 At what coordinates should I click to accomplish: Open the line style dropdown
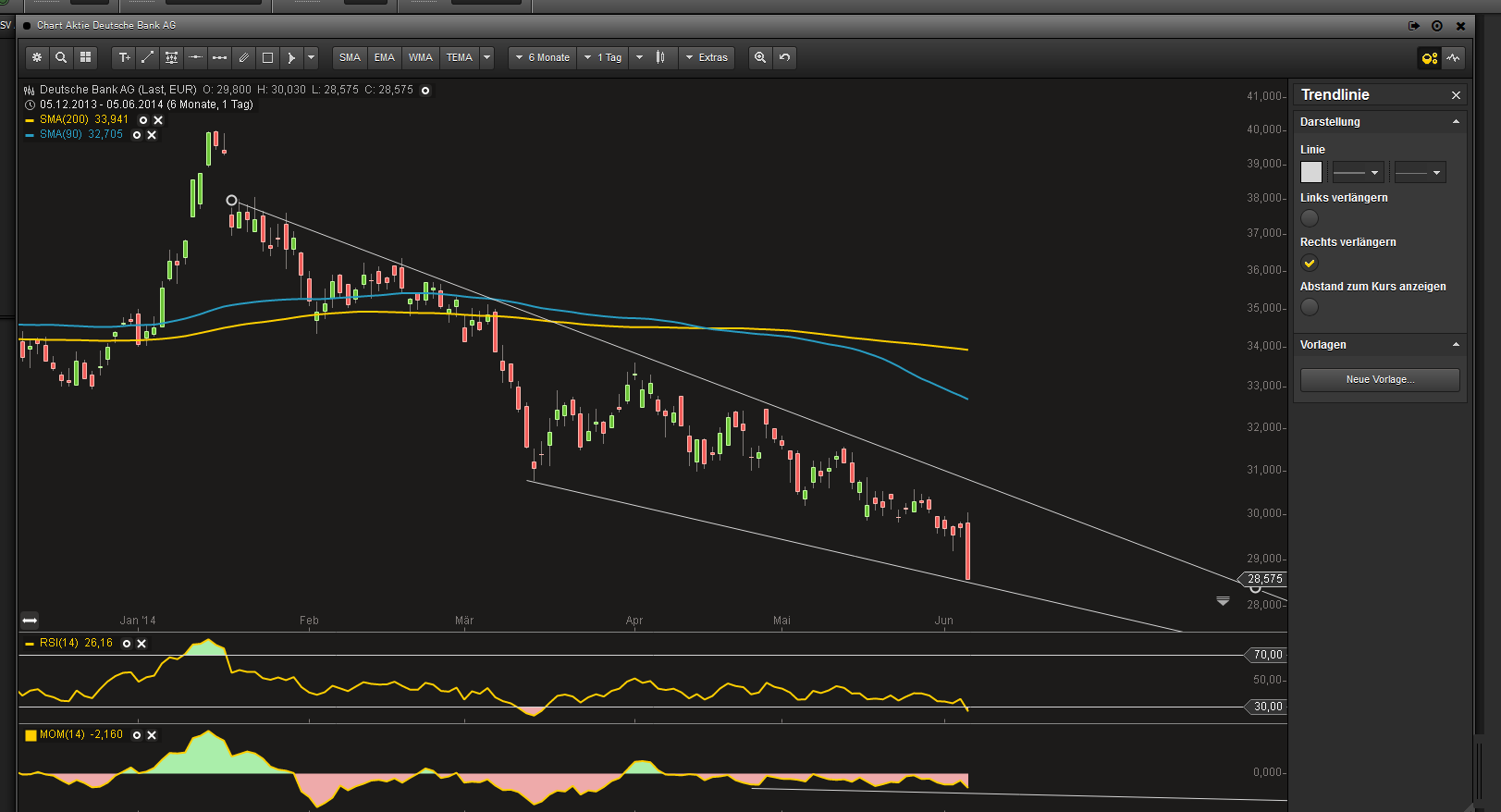click(1358, 173)
